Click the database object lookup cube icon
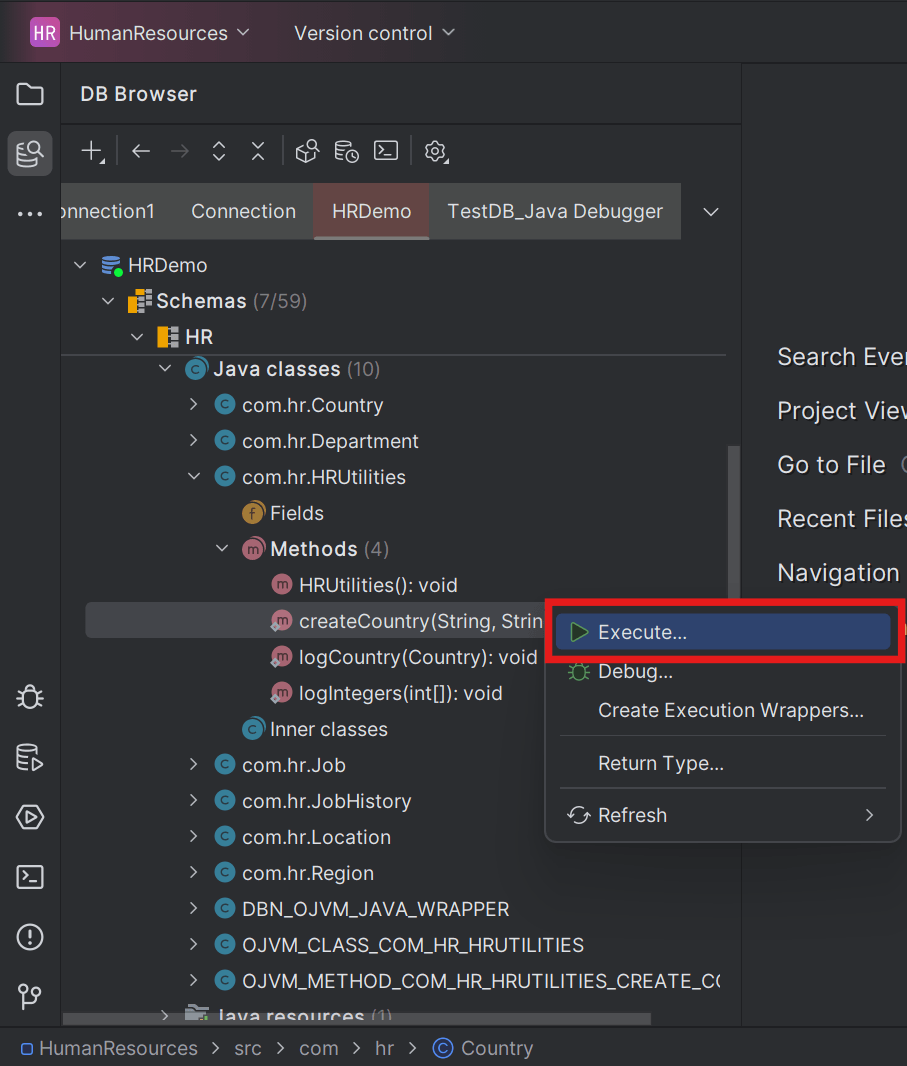907x1066 pixels. (308, 151)
